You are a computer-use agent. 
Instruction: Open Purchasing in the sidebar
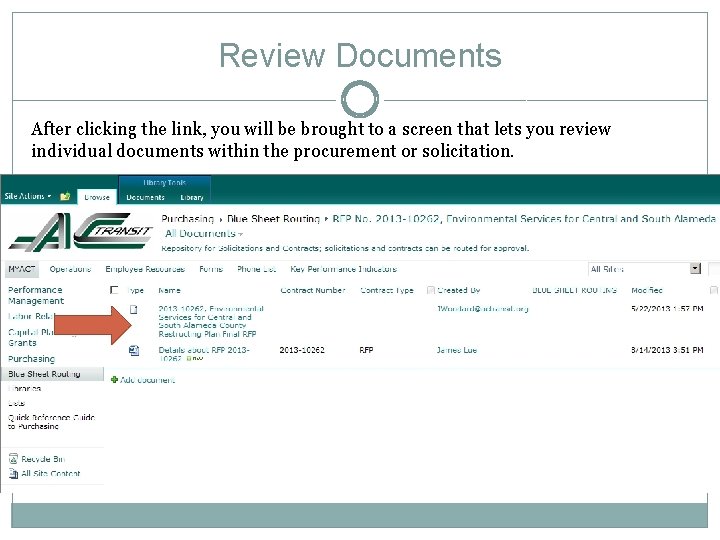pyautogui.click(x=31, y=359)
